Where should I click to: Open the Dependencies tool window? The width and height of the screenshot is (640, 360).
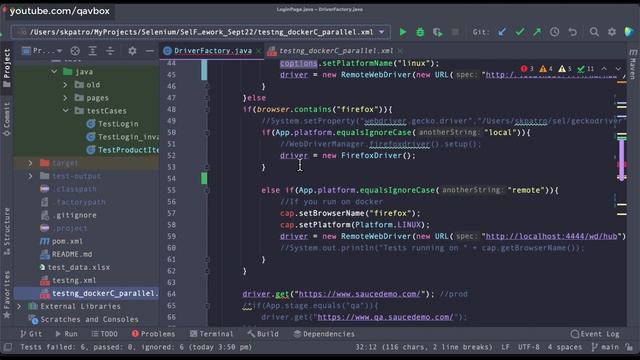point(324,334)
